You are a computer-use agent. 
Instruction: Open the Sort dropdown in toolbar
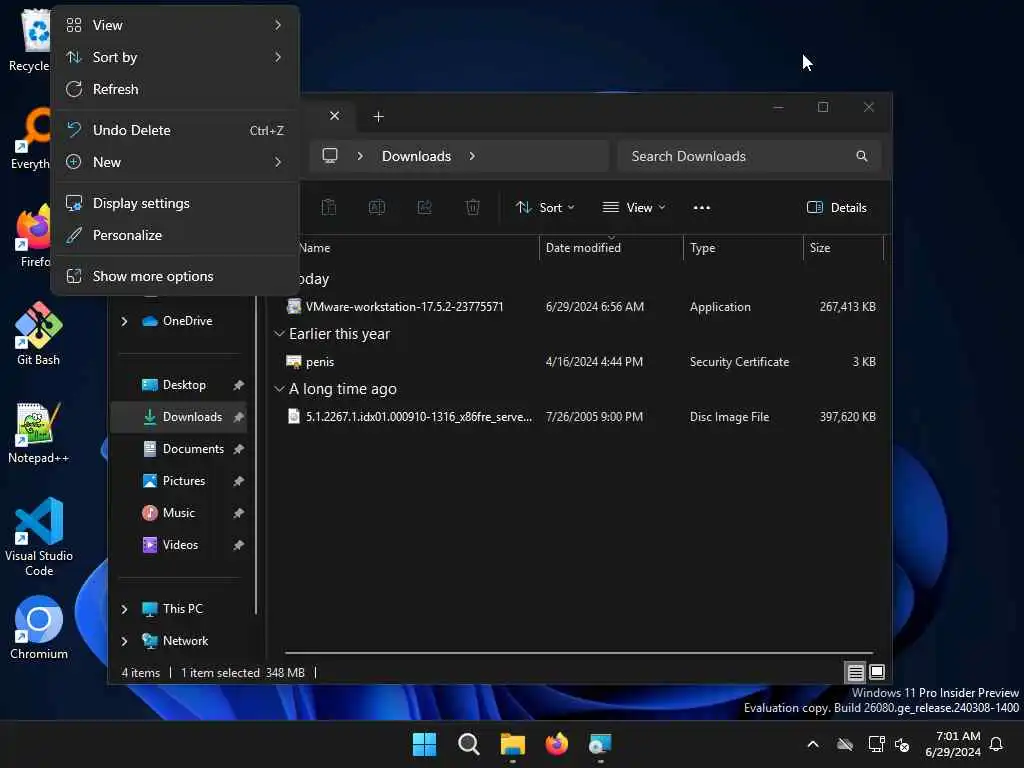point(545,208)
